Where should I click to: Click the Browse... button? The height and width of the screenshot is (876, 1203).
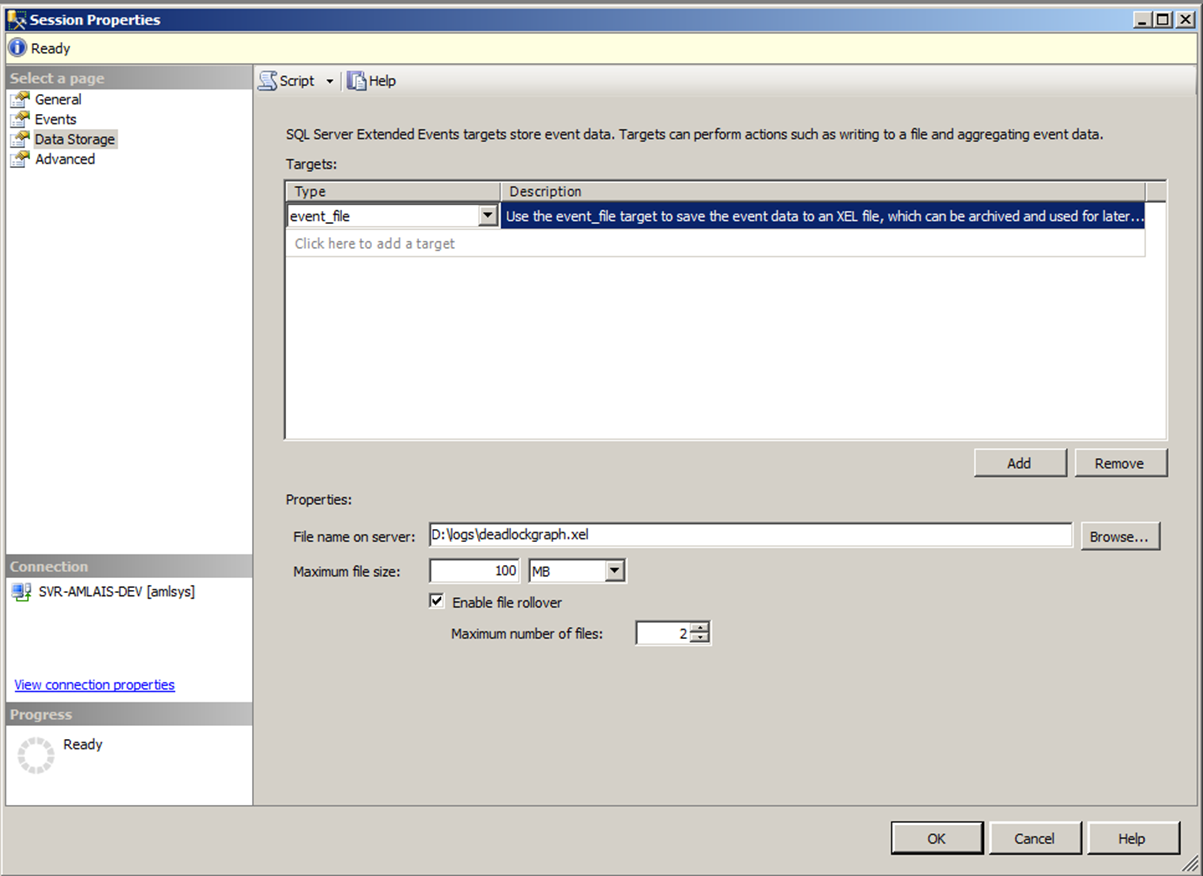[1120, 536]
